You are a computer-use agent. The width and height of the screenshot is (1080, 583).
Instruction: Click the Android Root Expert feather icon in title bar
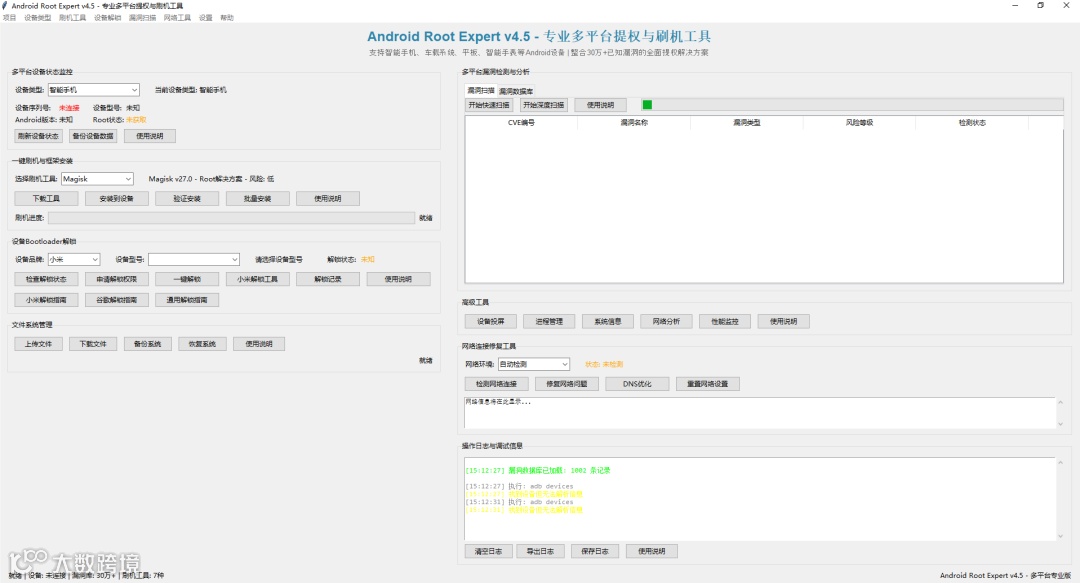click(5, 6)
